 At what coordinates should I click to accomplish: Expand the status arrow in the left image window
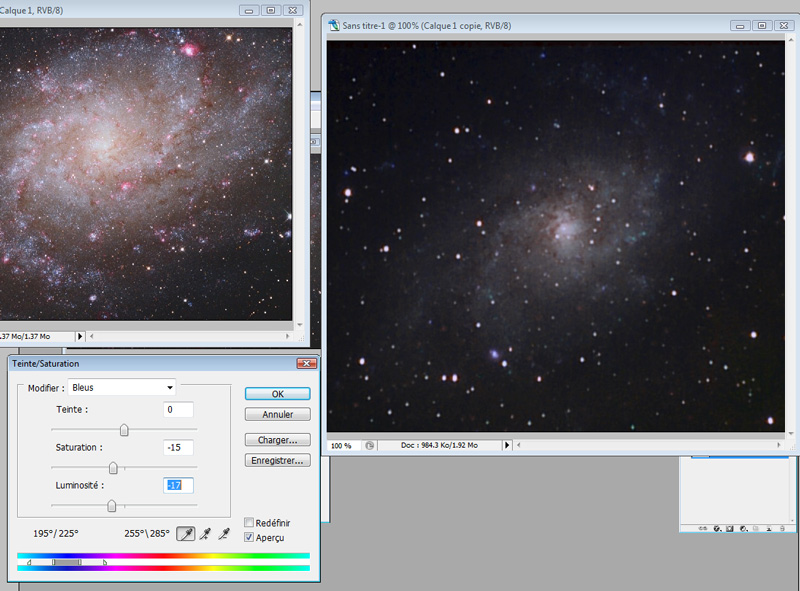pyautogui.click(x=81, y=337)
